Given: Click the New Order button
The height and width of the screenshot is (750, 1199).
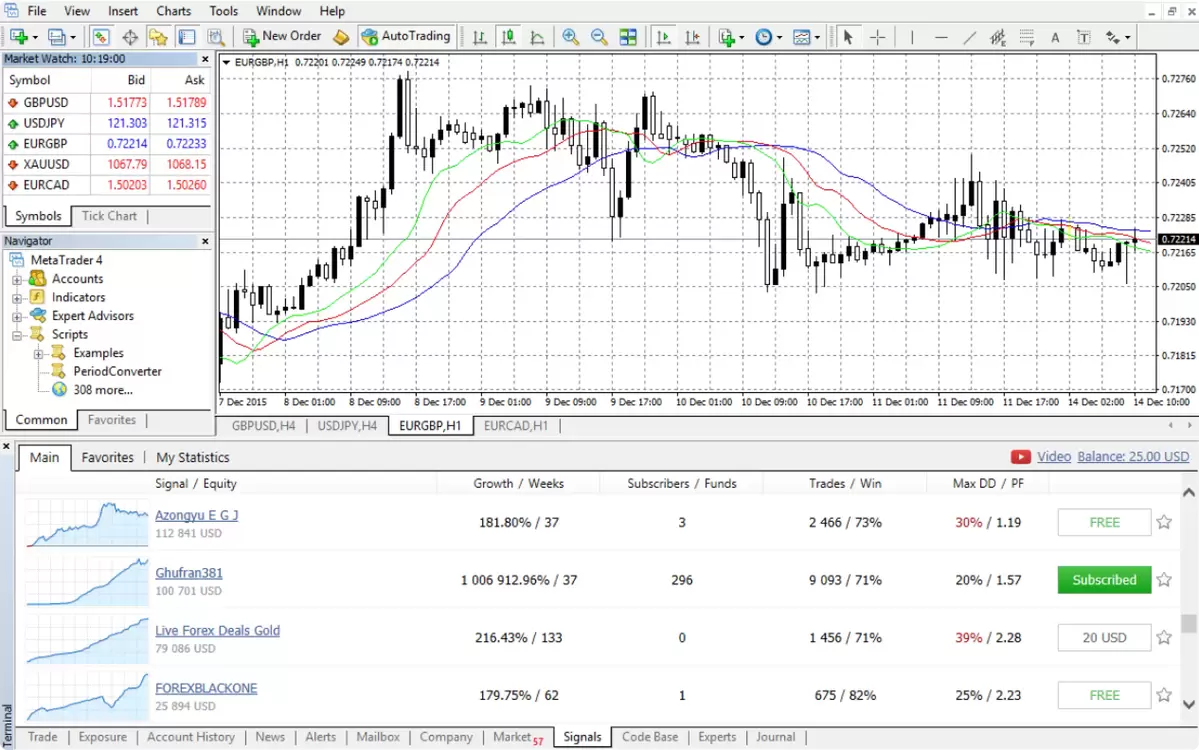Looking at the screenshot, I should point(282,36).
